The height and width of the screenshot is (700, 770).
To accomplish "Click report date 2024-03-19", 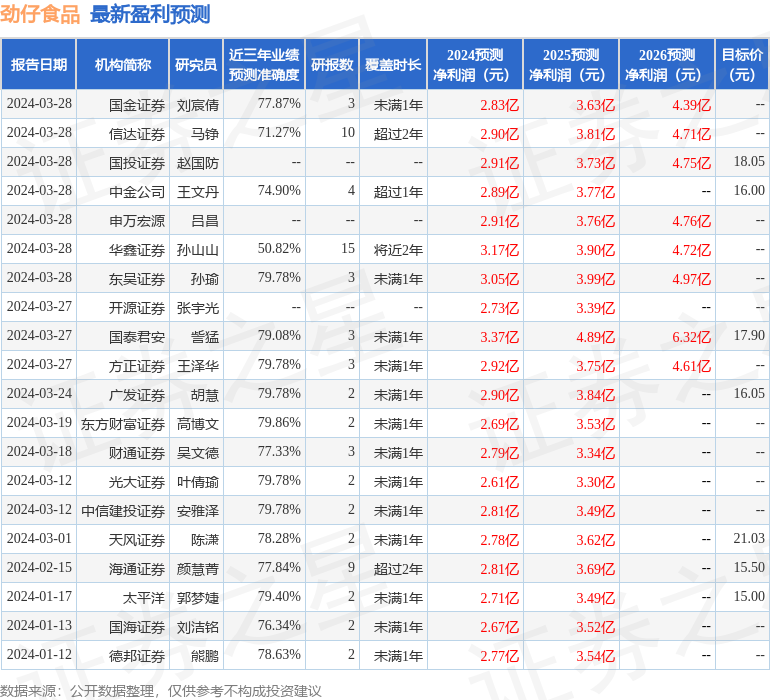I will tap(39, 422).
